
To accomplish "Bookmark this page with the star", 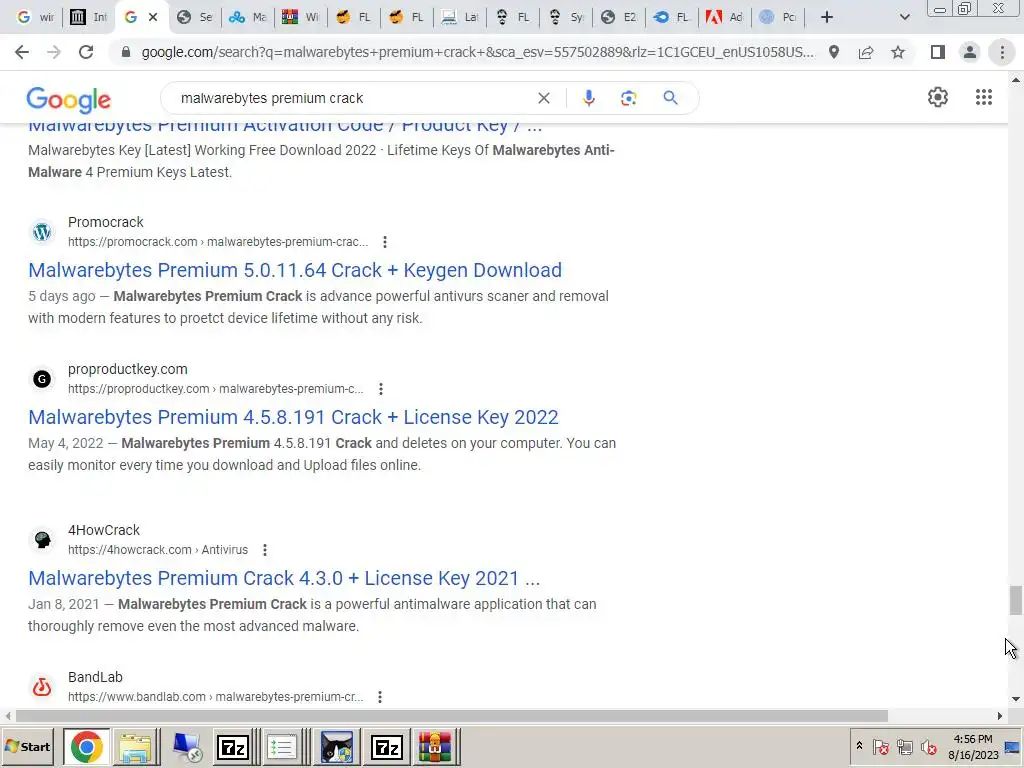I will click(898, 52).
